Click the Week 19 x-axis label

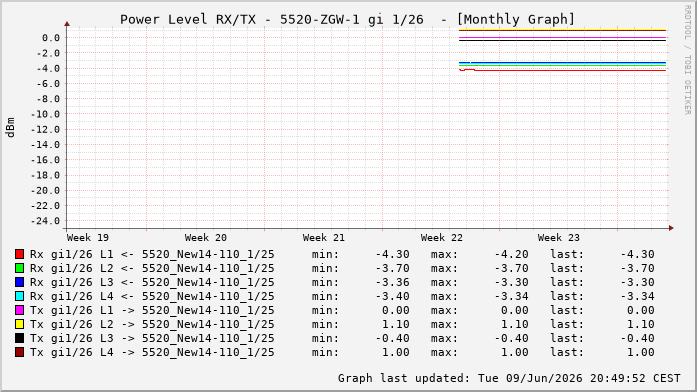tap(88, 238)
